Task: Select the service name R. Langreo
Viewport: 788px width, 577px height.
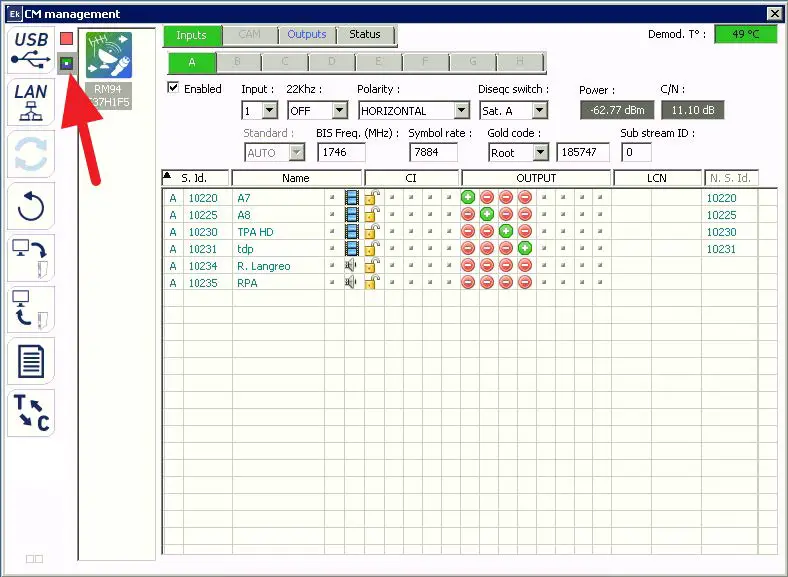Action: pos(264,266)
